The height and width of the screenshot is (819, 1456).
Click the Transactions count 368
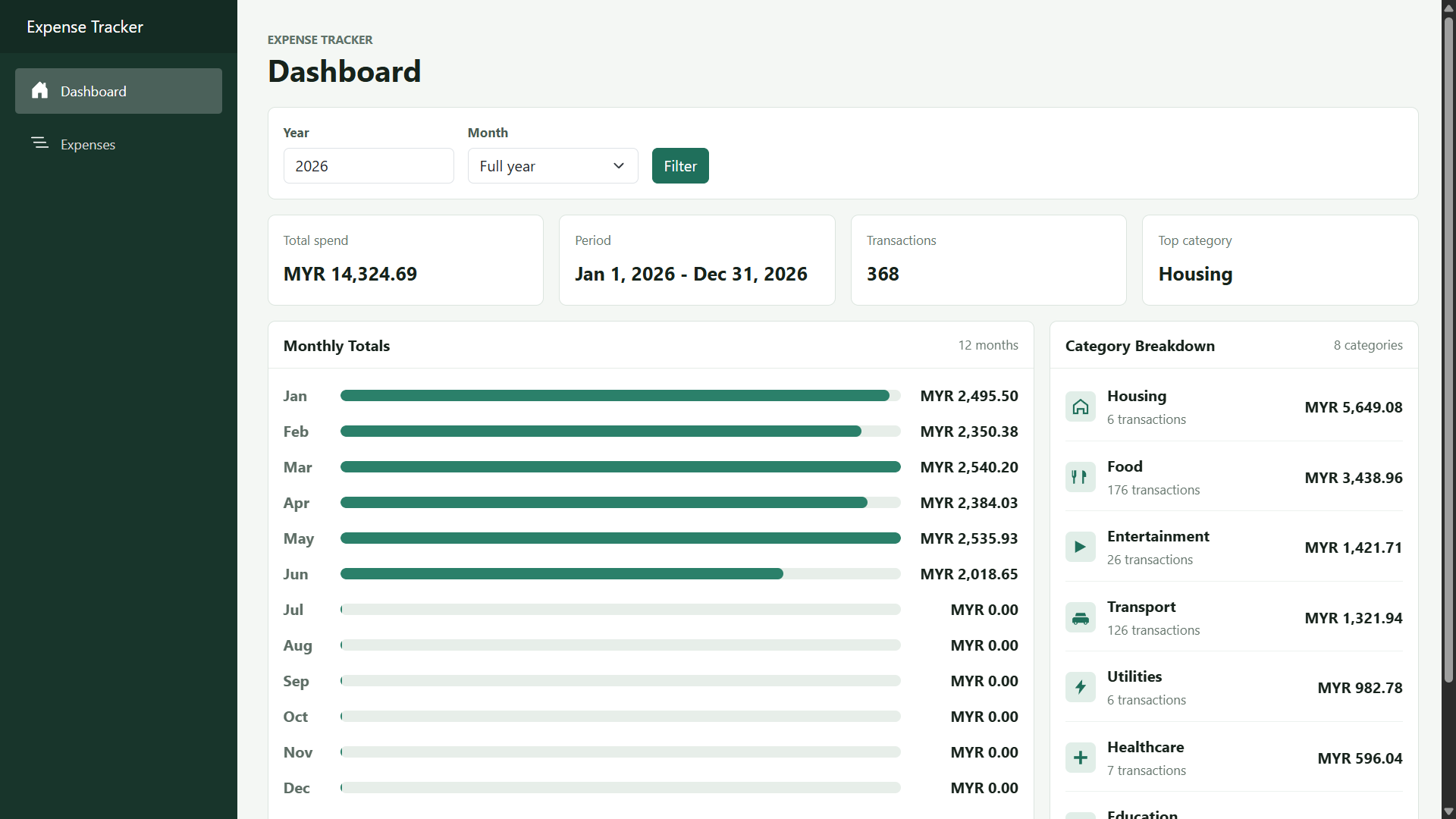(x=883, y=274)
